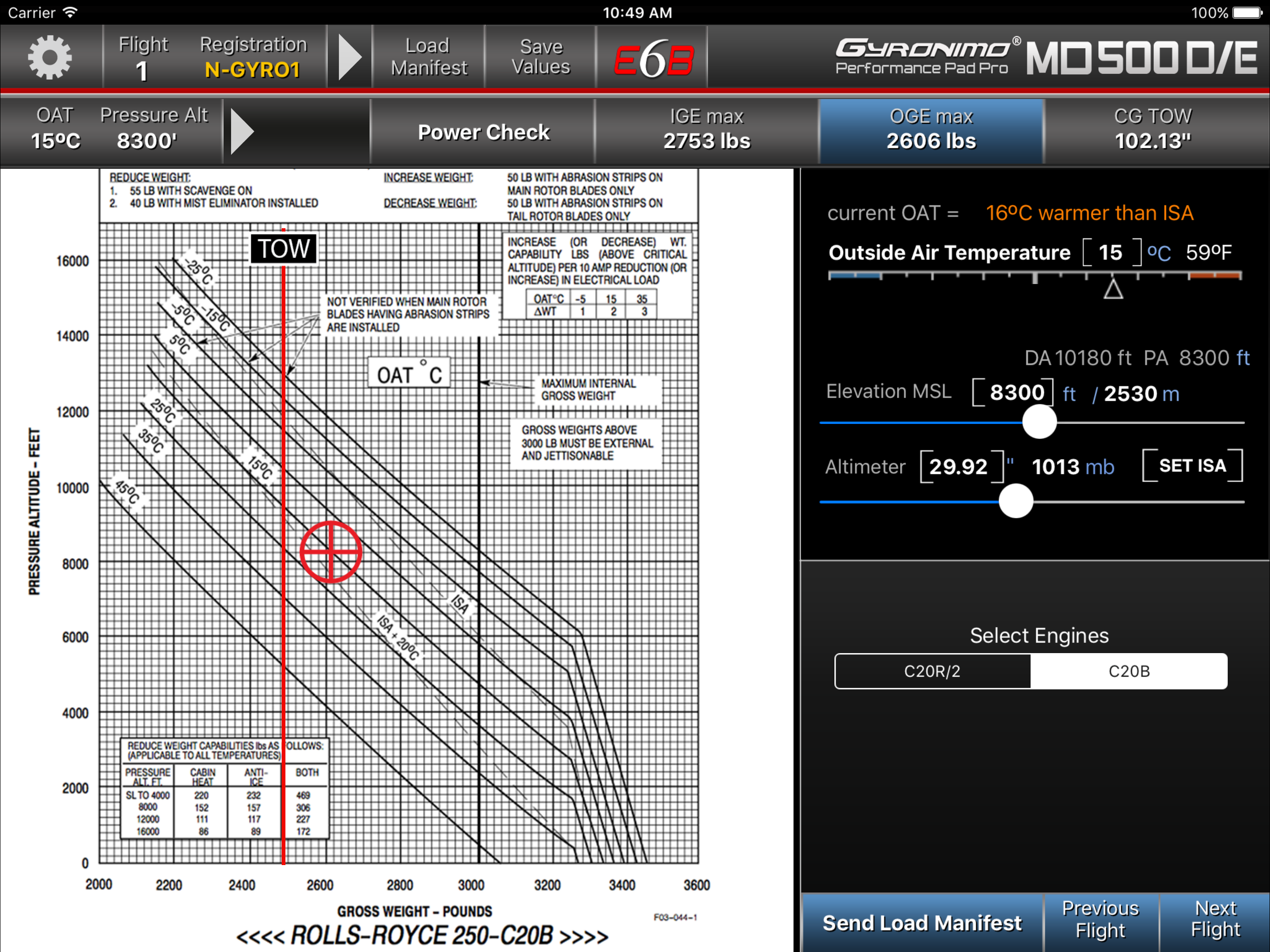
Task: Tap the 59°F temperature readout
Action: [1209, 252]
